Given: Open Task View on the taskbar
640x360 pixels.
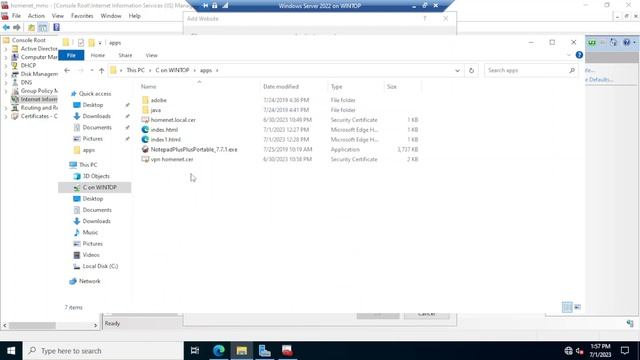Looking at the screenshot, I should [x=195, y=351].
